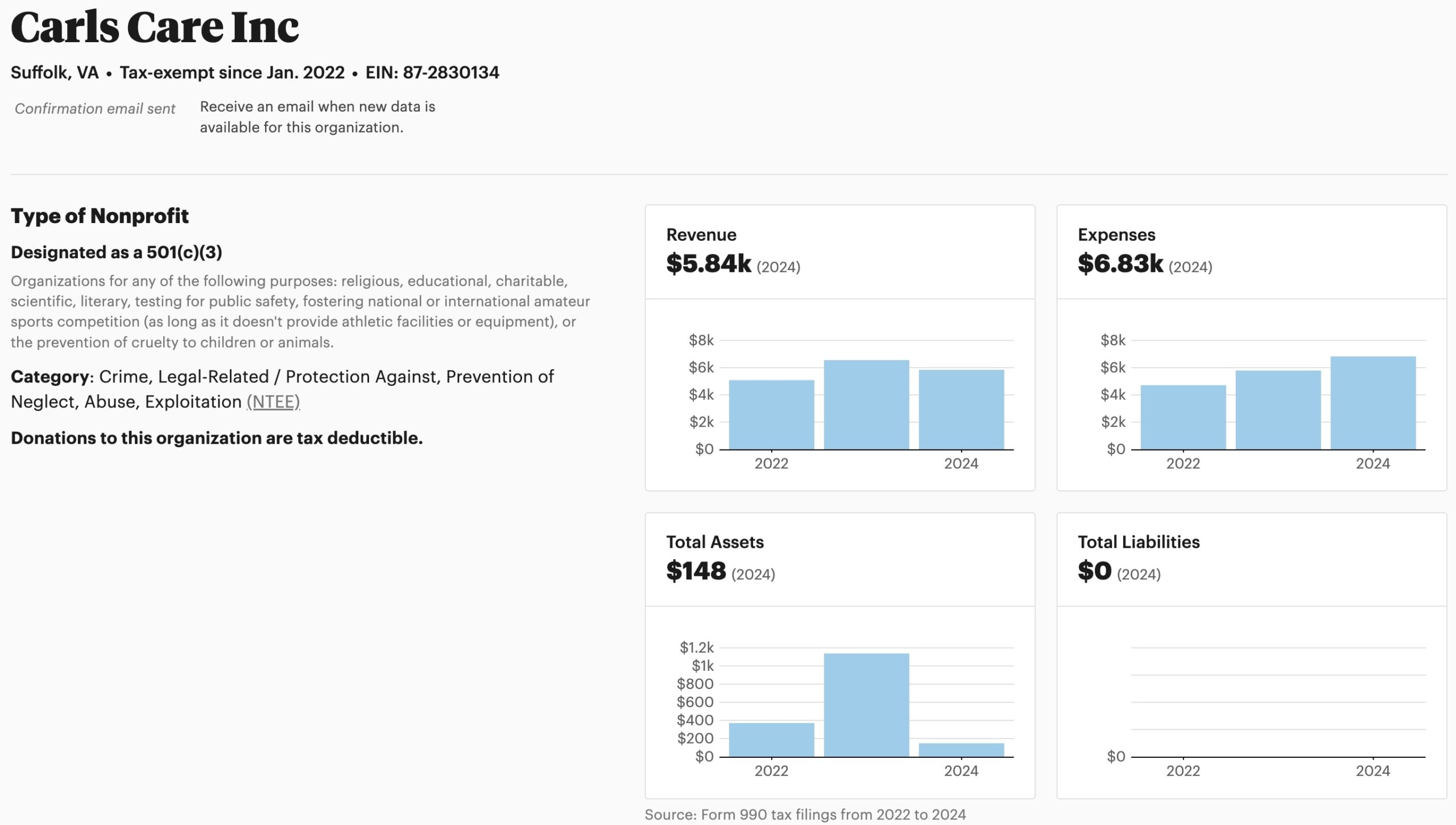Click the Carls Care Inc heading
The width and height of the screenshot is (1456, 825).
pos(155,27)
